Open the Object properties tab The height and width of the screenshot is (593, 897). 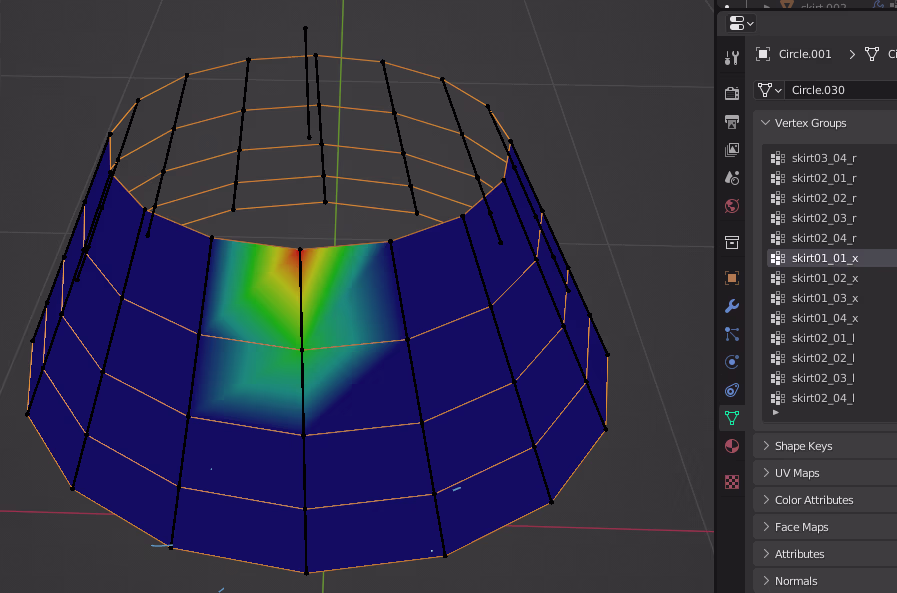click(x=732, y=278)
